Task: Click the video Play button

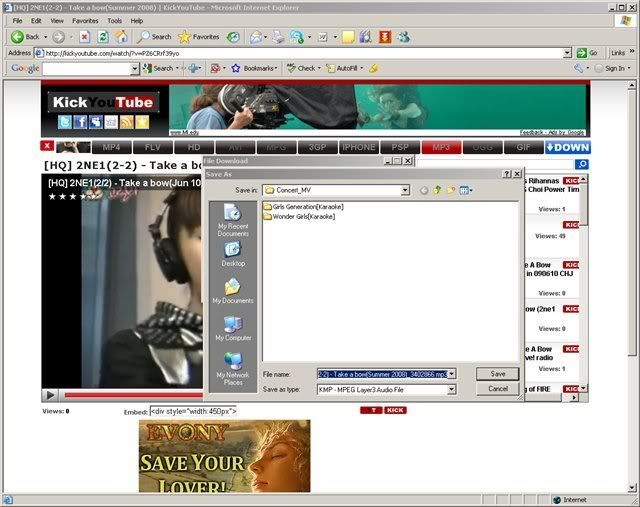Action: 50,395
